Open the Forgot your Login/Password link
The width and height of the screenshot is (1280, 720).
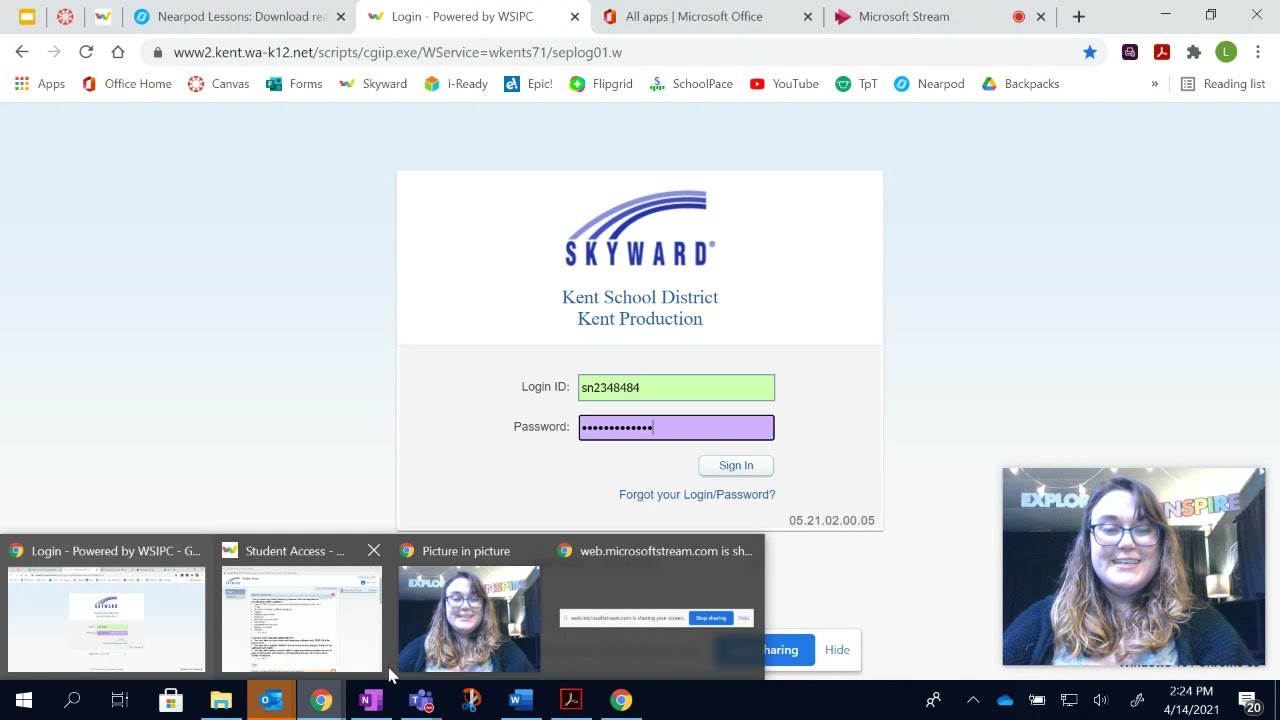click(697, 495)
